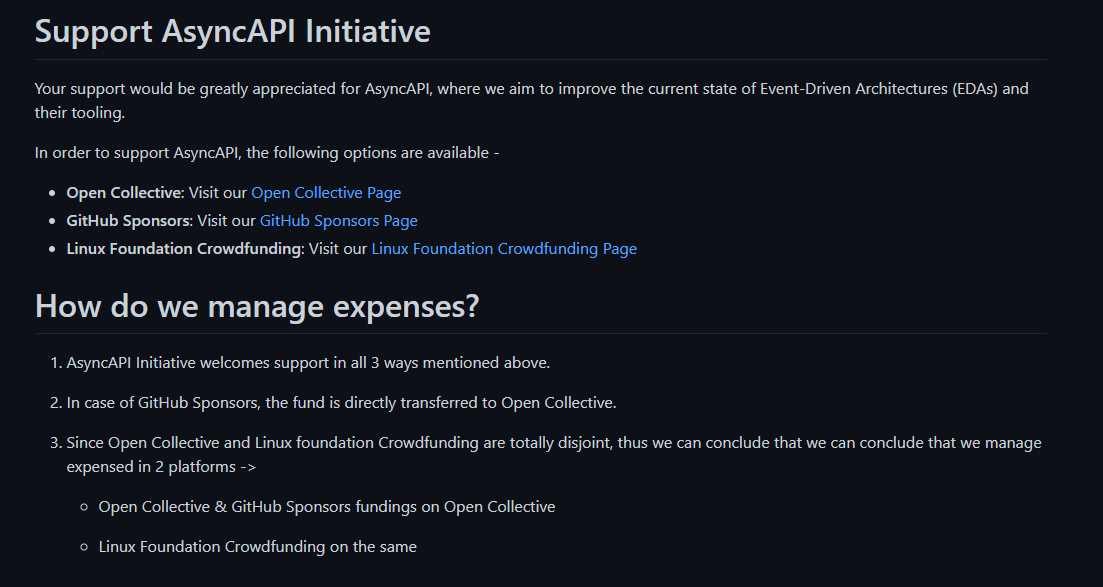The height and width of the screenshot is (587, 1103).
Task: Open the Open Collective Page link
Action: point(326,192)
